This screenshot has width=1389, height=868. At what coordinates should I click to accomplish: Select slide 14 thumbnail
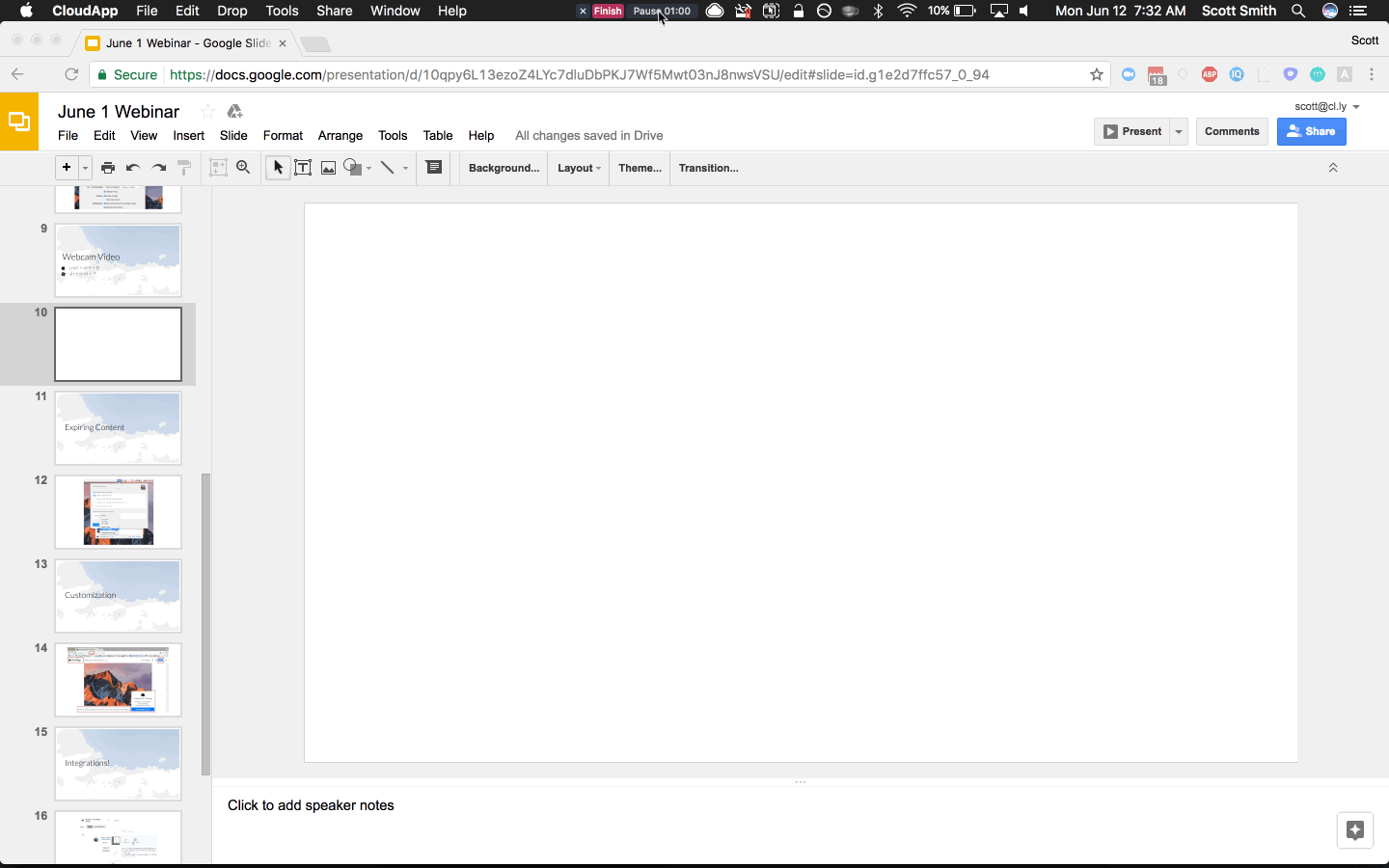coord(118,680)
